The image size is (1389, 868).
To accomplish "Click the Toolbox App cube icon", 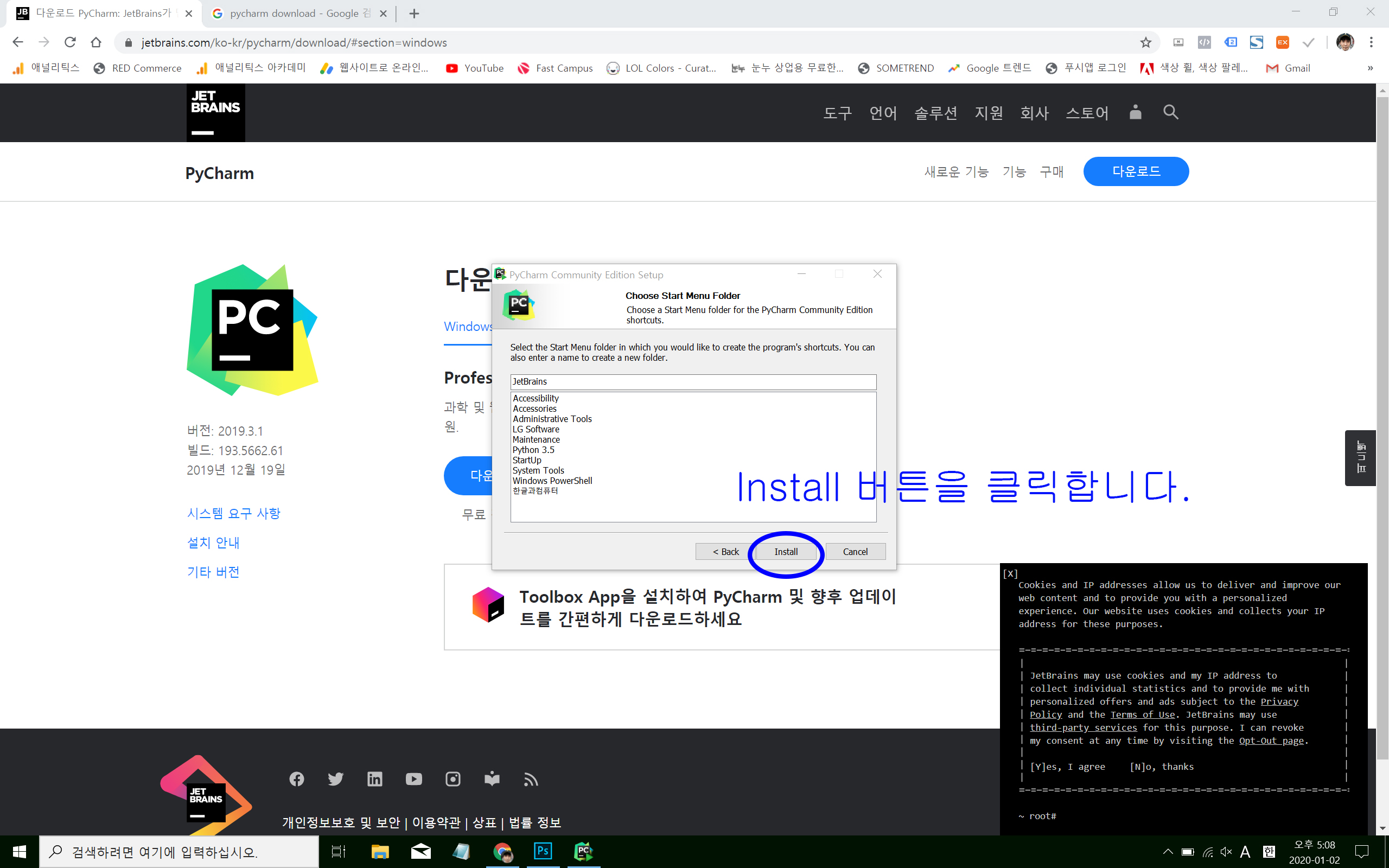I will click(x=488, y=604).
